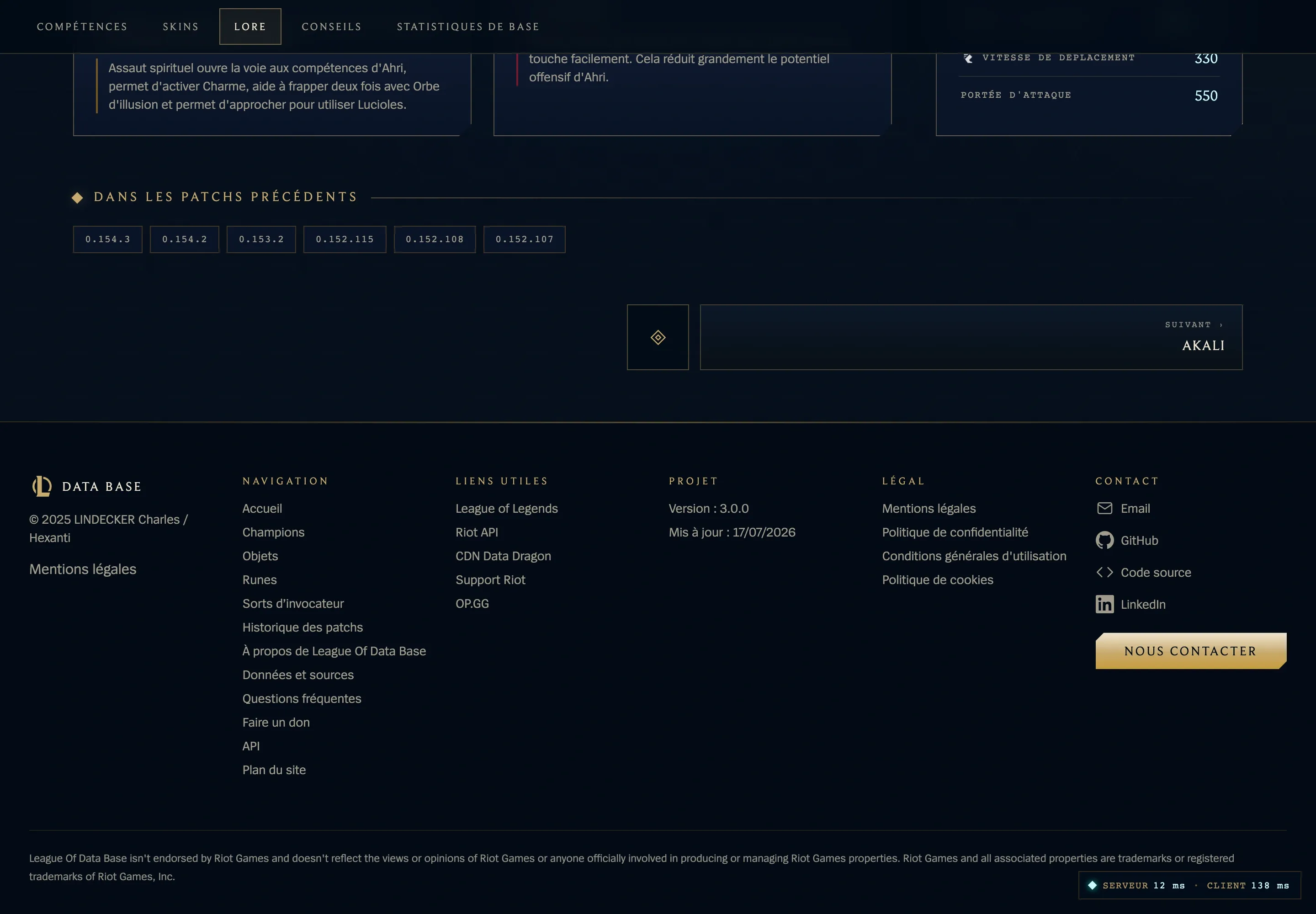
Task: Click the SERVEUR 12 ms indicator
Action: (x=1143, y=885)
